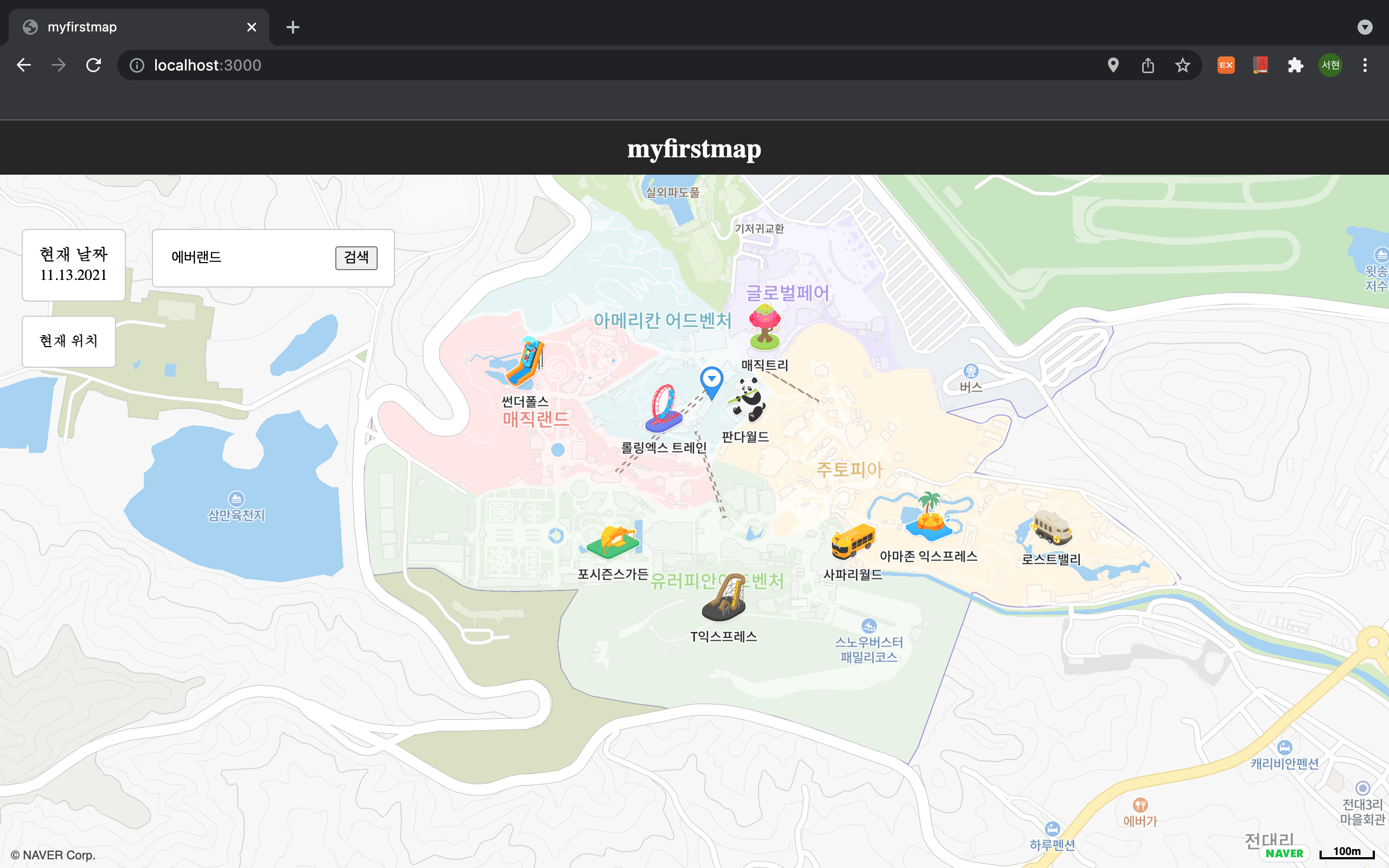Click the Lost Valley (로스트밸리) vehicle icon

tap(1052, 527)
